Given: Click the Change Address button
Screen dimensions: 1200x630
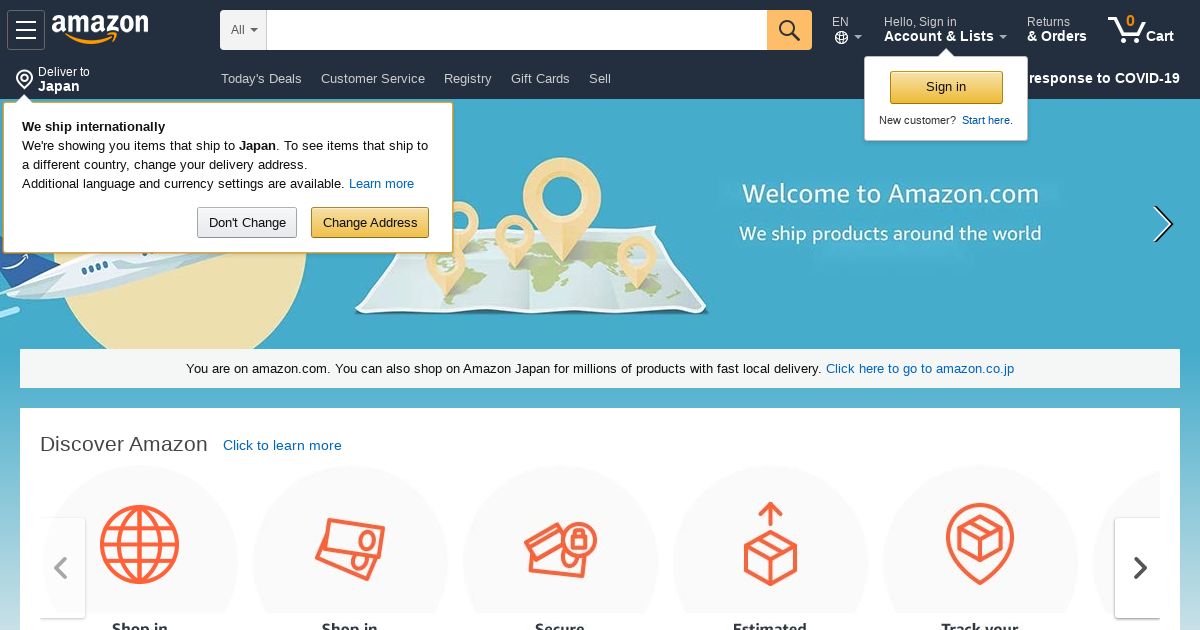Looking at the screenshot, I should pyautogui.click(x=370, y=223).
